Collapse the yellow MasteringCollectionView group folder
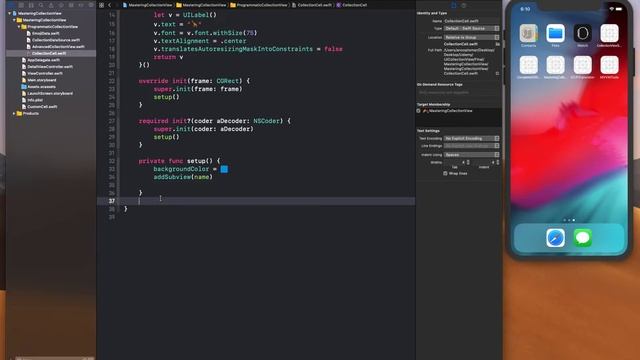 coord(14,20)
